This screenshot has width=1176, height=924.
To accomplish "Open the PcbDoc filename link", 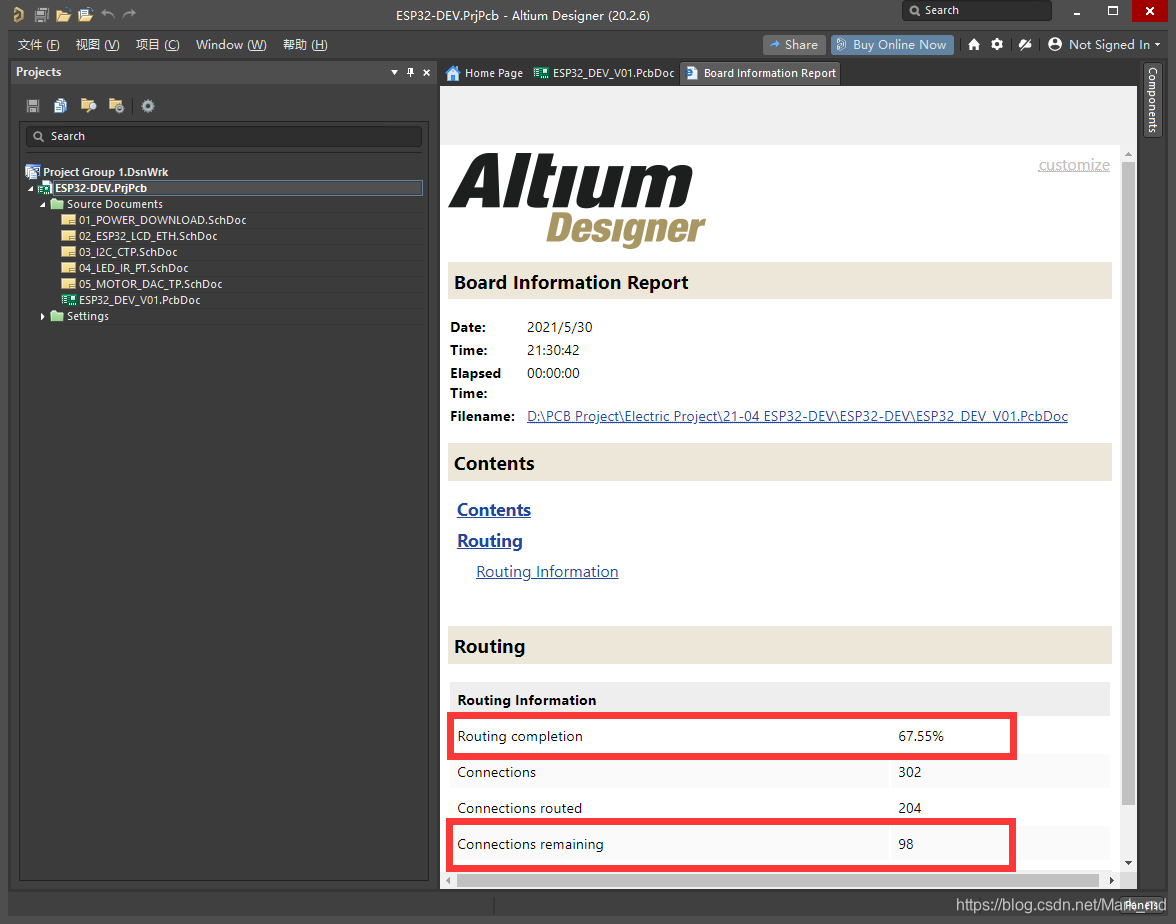I will (796, 416).
